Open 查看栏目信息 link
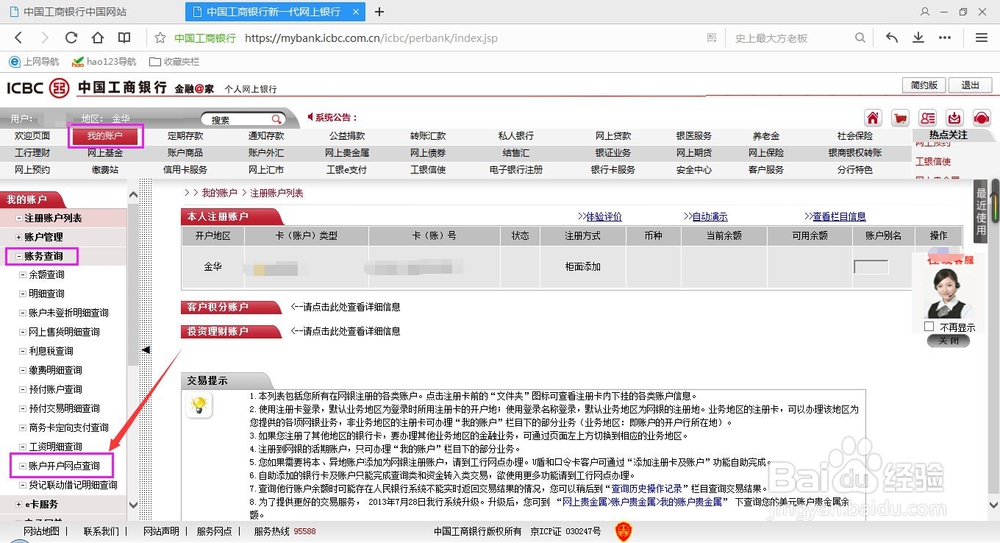 [839, 217]
